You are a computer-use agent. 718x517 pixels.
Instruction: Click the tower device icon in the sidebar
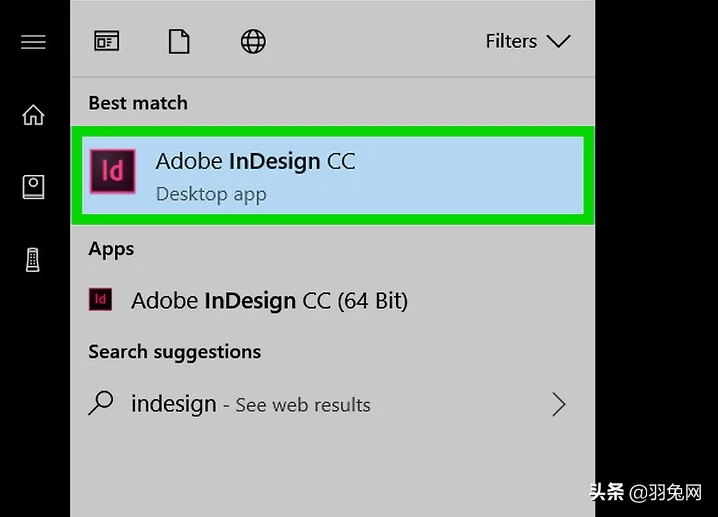click(33, 260)
